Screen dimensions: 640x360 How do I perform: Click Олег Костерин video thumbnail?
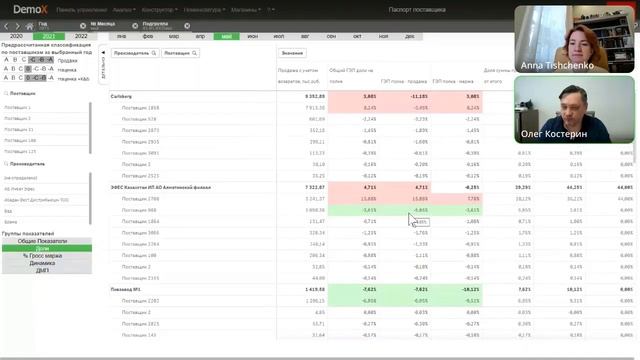click(x=574, y=110)
